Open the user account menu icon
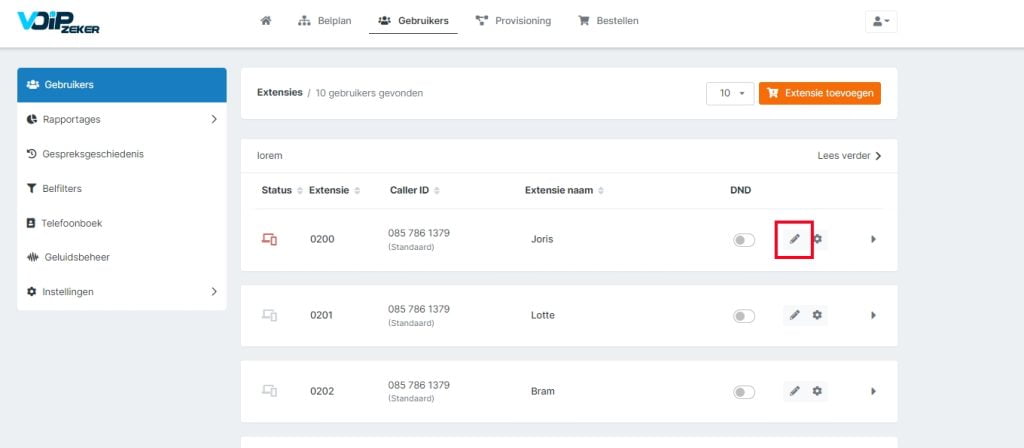This screenshot has height=448, width=1024. click(881, 21)
